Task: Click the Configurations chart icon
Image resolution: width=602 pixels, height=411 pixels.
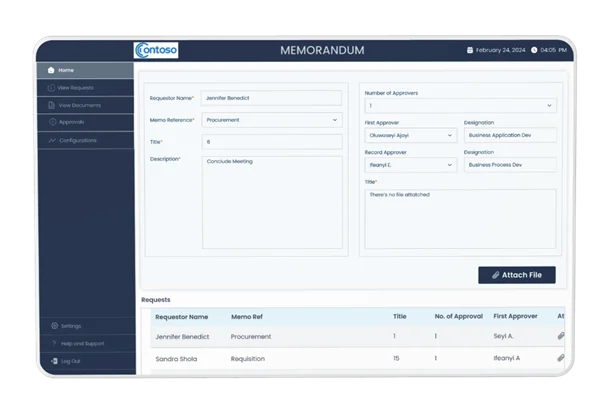Action: click(51, 140)
